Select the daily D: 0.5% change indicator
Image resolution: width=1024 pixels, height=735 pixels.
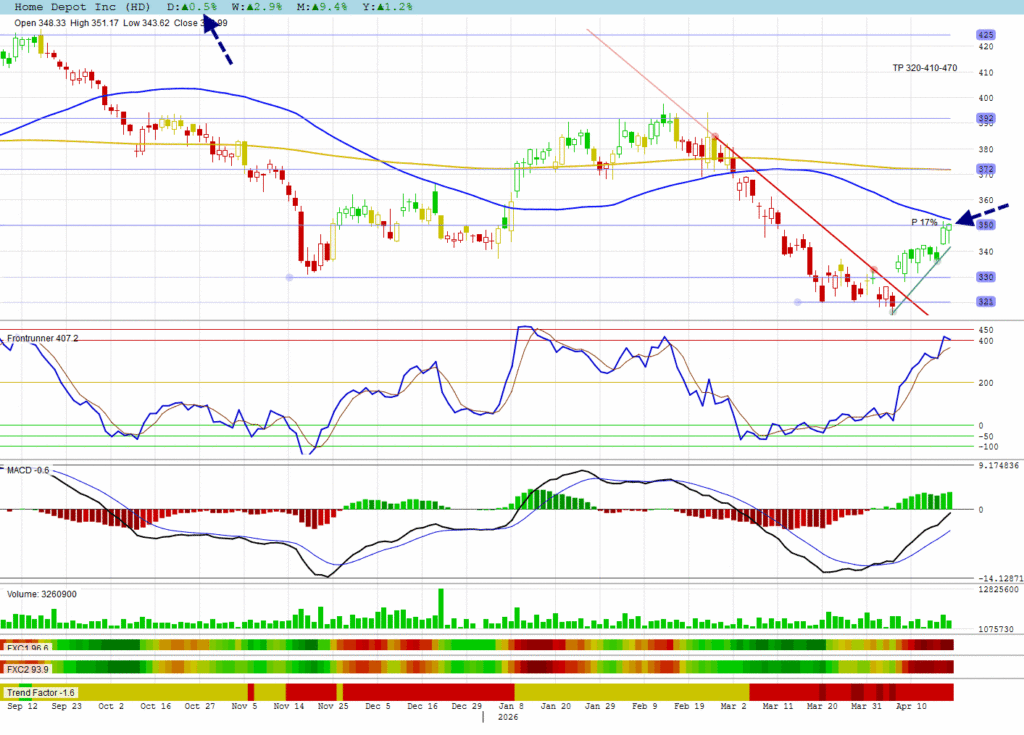pos(193,7)
